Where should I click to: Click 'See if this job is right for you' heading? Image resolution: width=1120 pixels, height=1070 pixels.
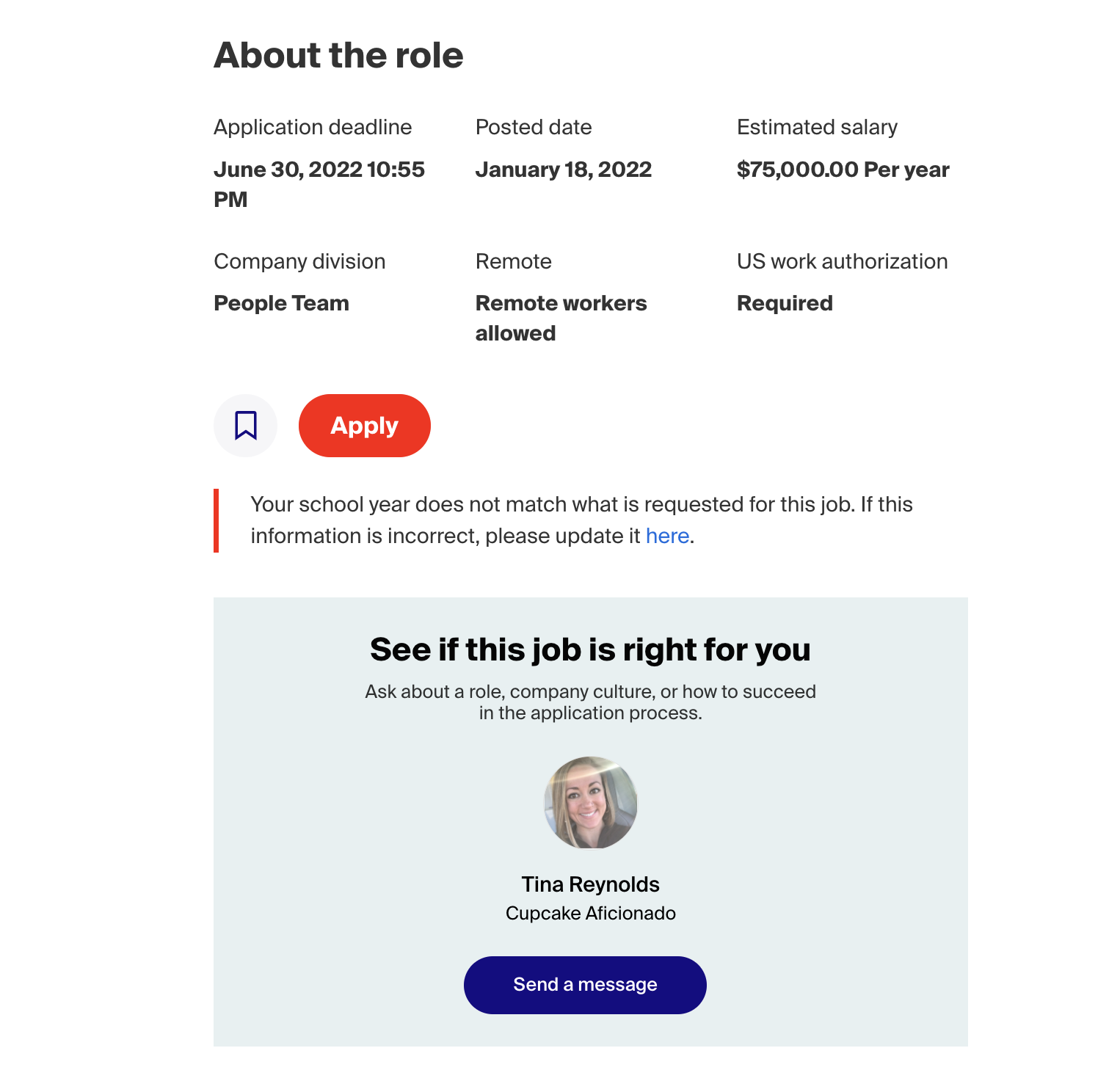pos(591,649)
